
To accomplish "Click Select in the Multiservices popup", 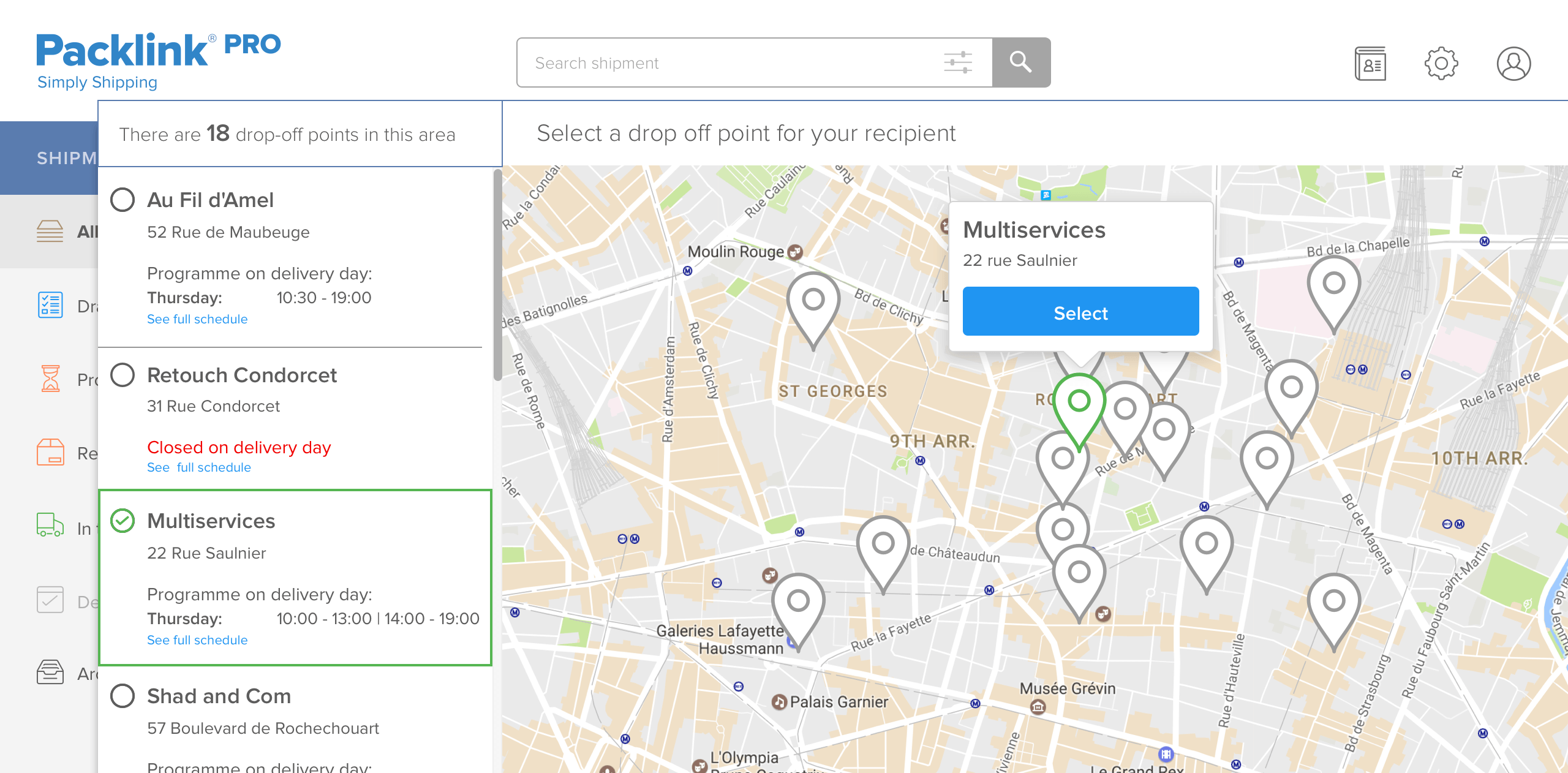I will pos(1080,311).
